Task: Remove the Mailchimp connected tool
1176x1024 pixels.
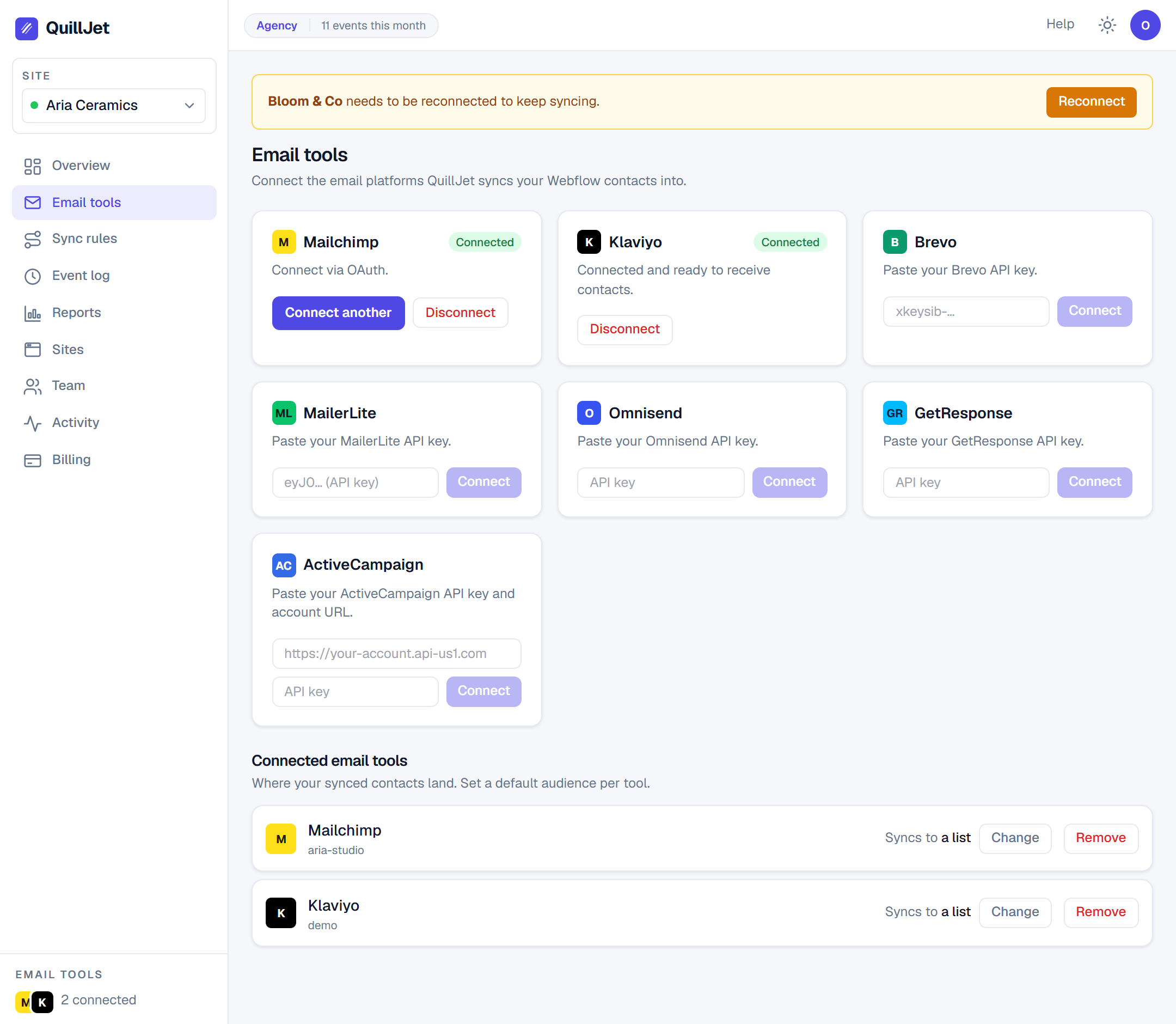Action: (x=1101, y=838)
